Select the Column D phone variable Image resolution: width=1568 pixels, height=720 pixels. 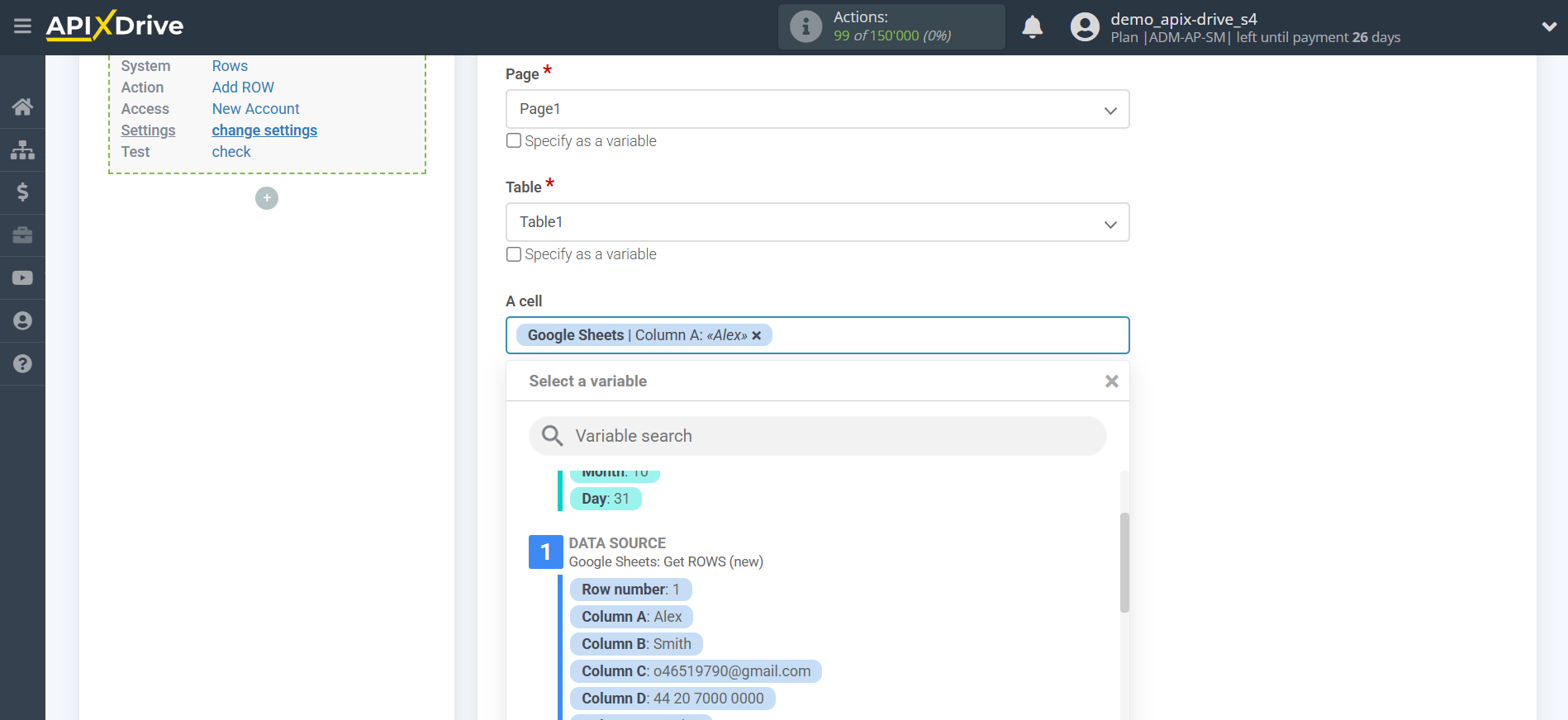tap(672, 699)
